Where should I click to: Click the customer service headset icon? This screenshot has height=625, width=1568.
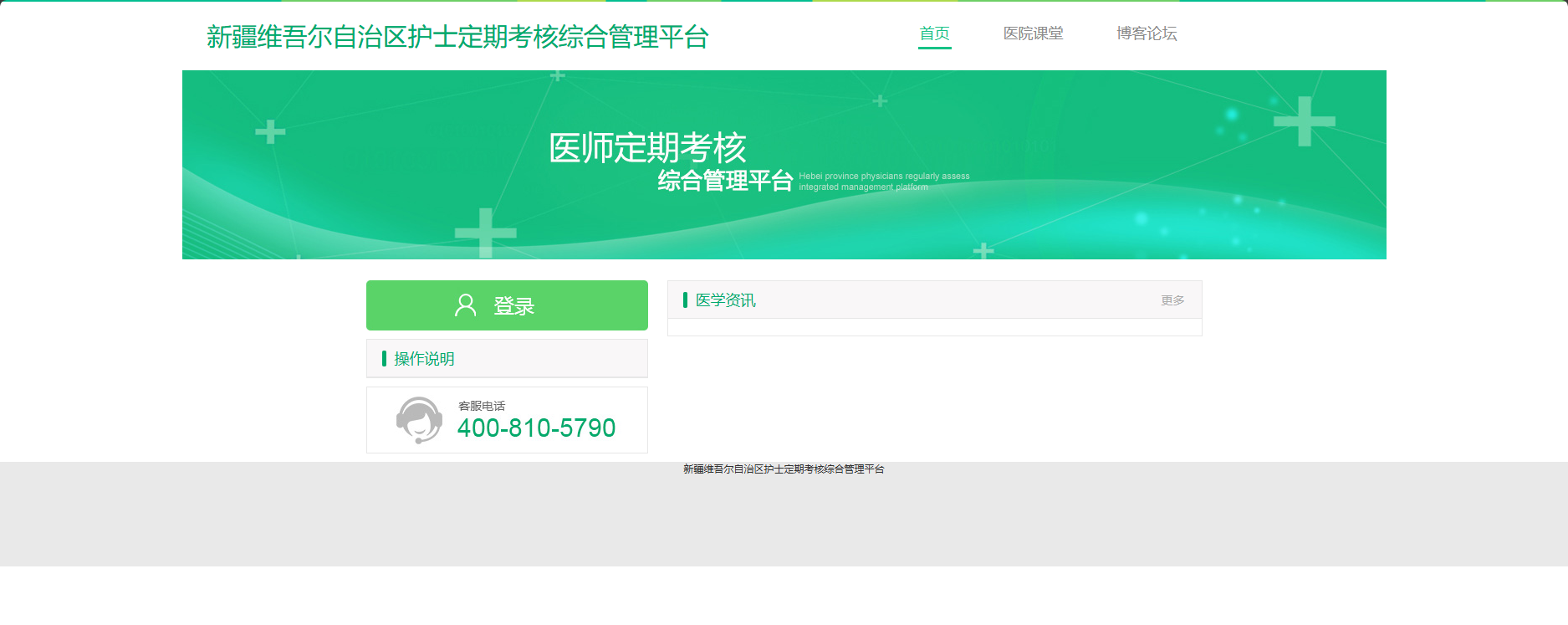tap(419, 420)
